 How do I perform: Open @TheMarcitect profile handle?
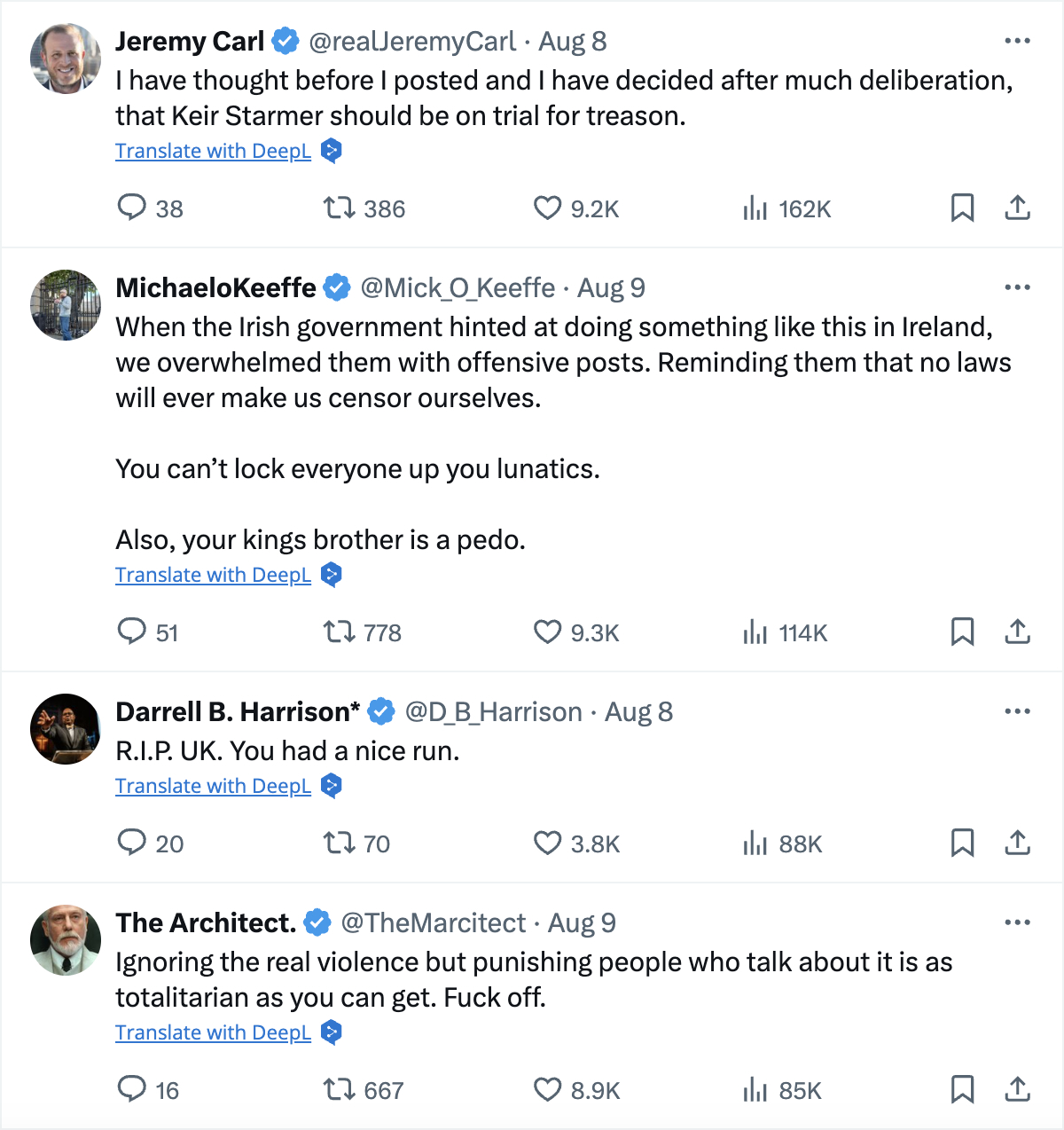[434, 922]
